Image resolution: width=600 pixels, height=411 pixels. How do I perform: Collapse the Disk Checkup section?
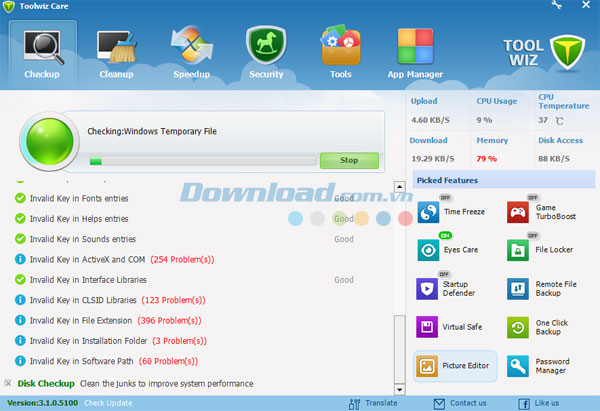[x=8, y=383]
